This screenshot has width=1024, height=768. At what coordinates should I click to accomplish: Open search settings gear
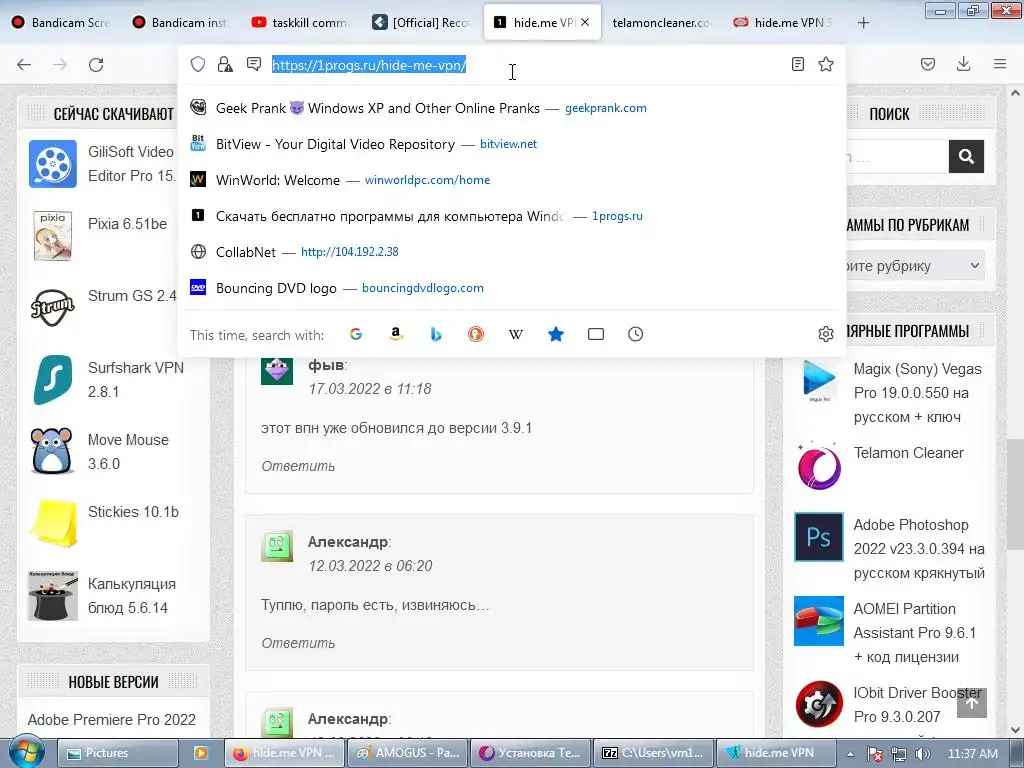click(825, 334)
